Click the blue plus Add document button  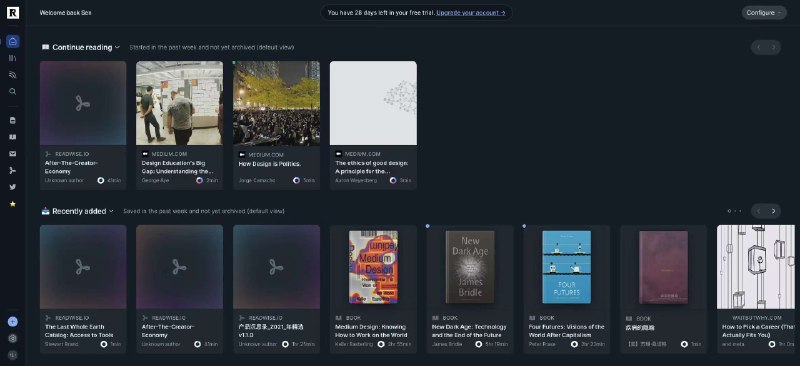tap(13, 322)
